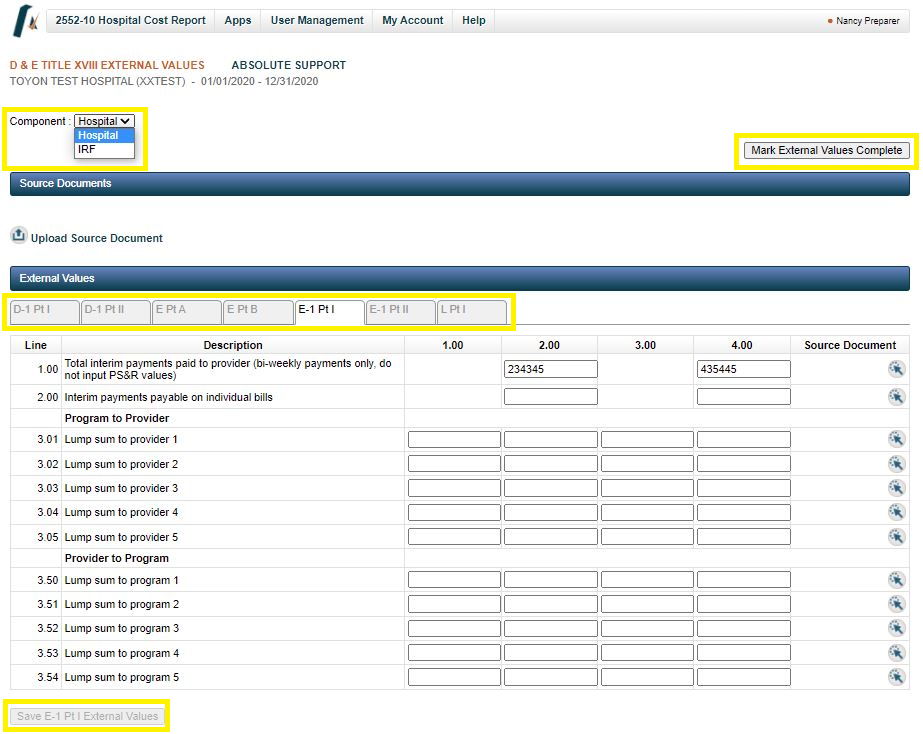This screenshot has width=923, height=734.
Task: Click line 1.00 column 2.00 field with 234345
Action: click(x=550, y=369)
